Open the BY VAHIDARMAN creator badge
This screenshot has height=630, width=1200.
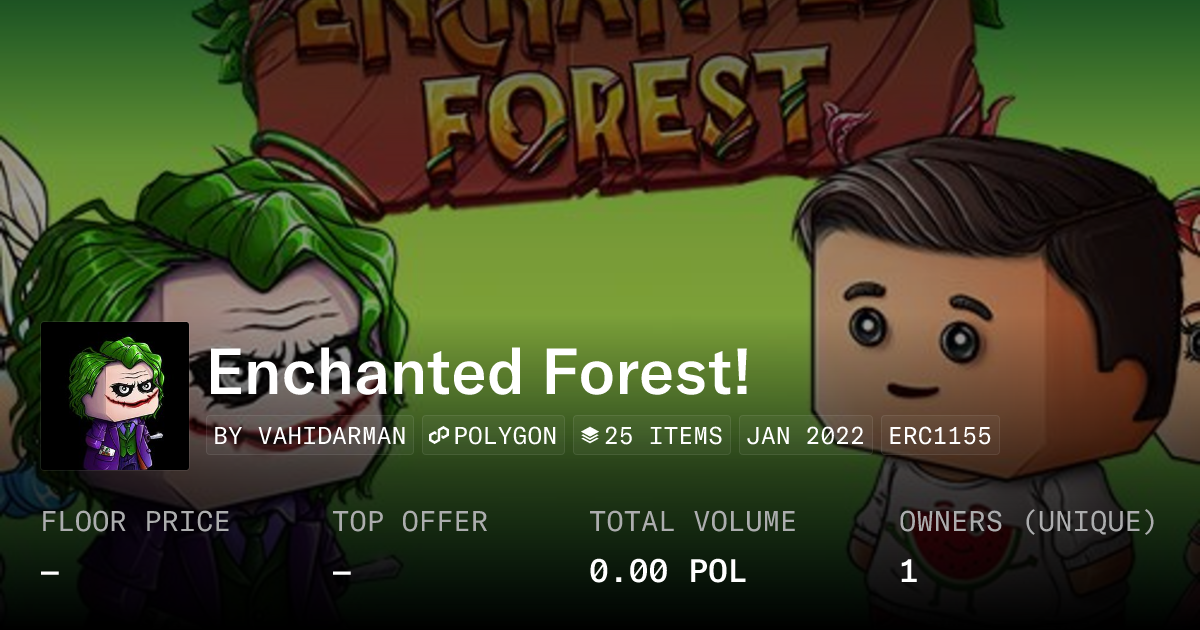[x=310, y=436]
